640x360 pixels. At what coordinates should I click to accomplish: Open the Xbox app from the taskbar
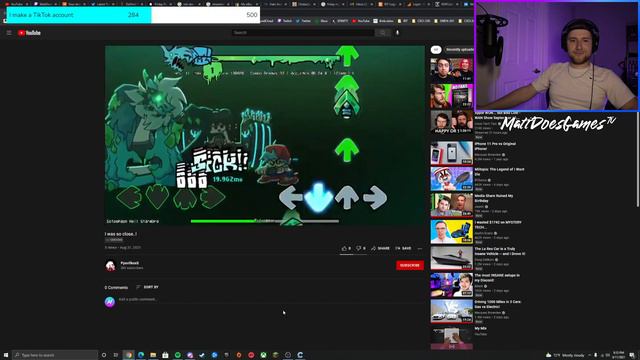[263, 355]
